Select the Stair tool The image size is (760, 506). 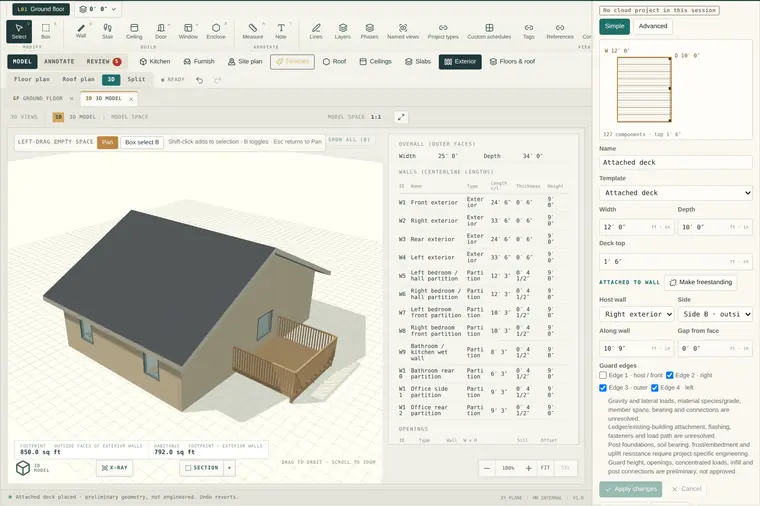click(108, 31)
